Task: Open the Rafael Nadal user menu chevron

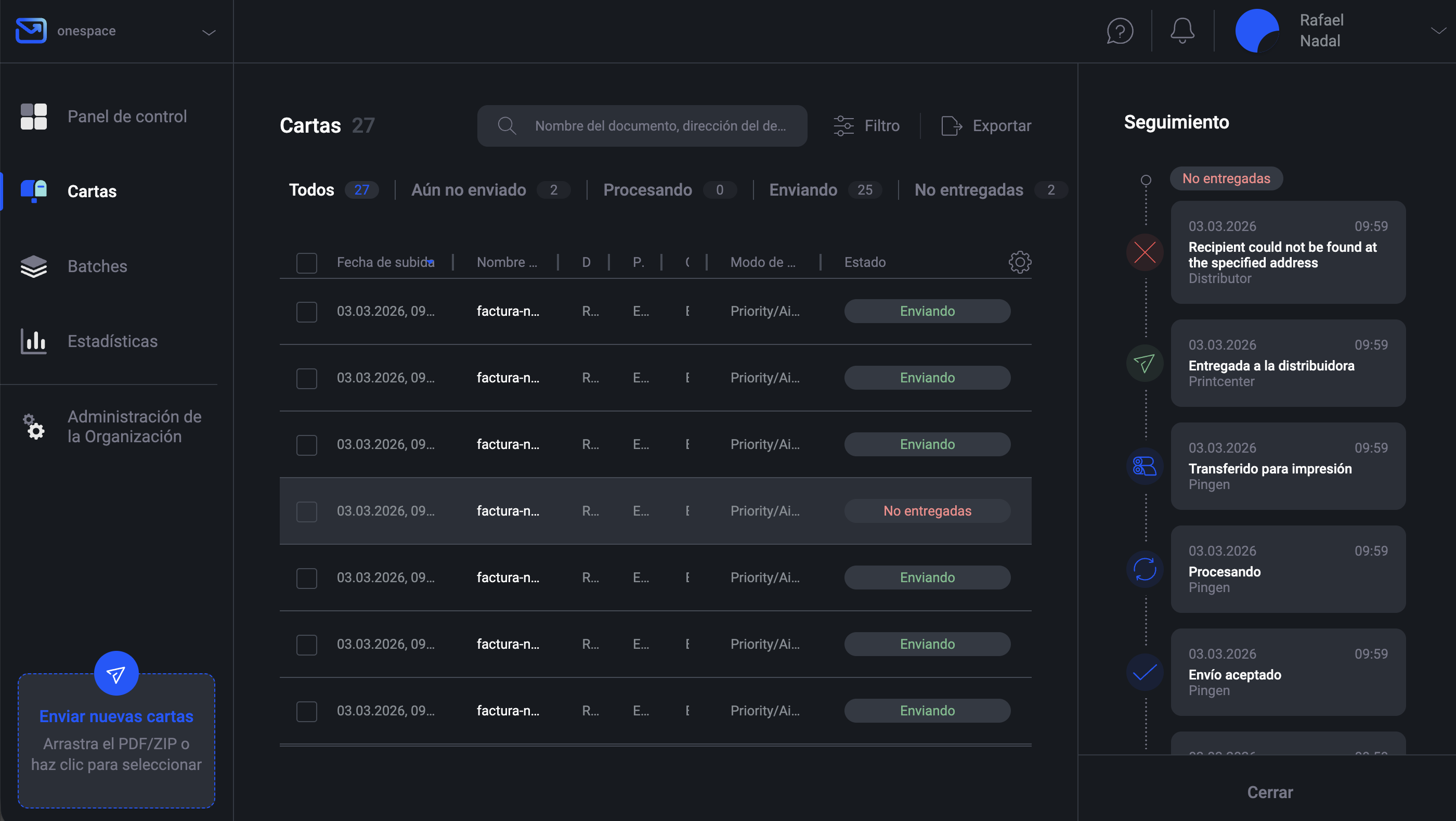Action: 1437,31
